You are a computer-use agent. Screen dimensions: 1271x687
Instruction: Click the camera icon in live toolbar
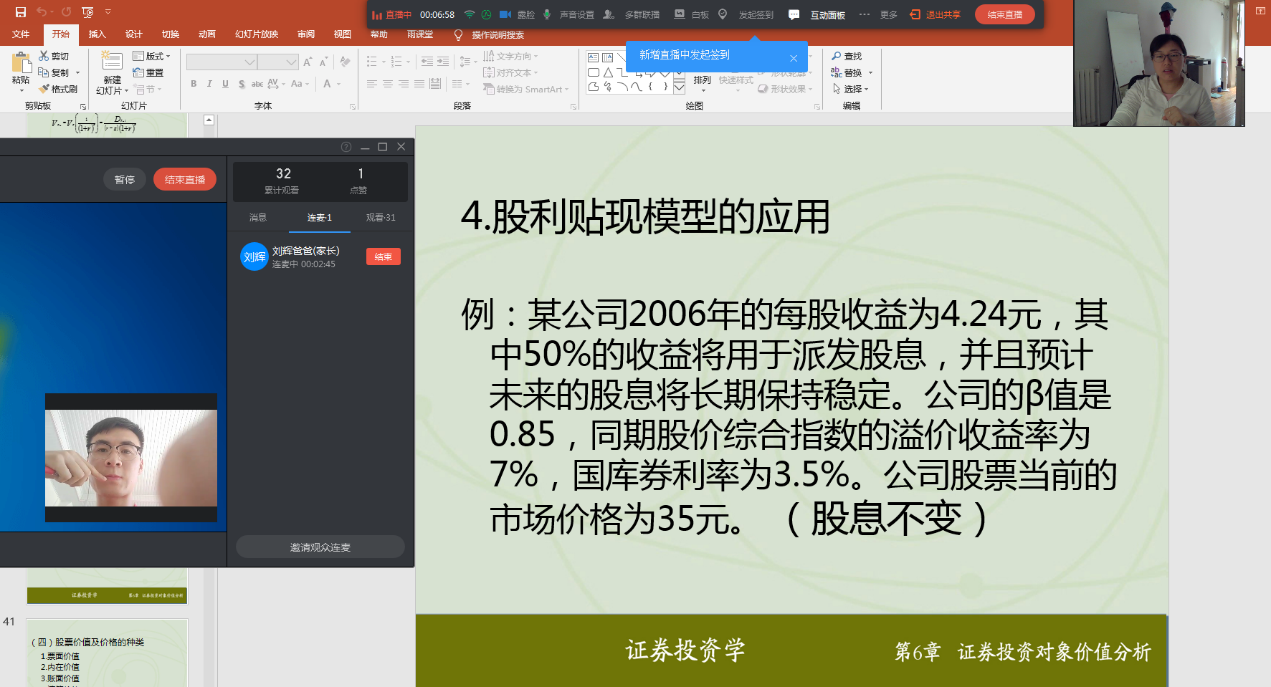505,15
